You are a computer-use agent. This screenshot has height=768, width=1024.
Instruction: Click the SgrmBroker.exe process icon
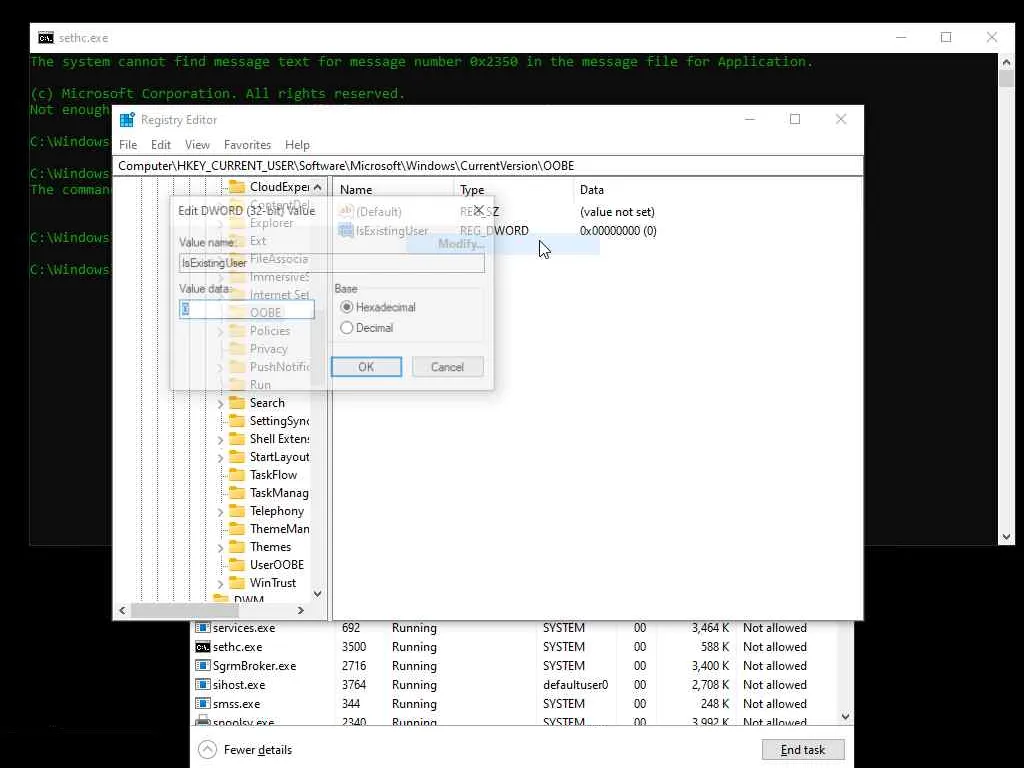pos(202,666)
